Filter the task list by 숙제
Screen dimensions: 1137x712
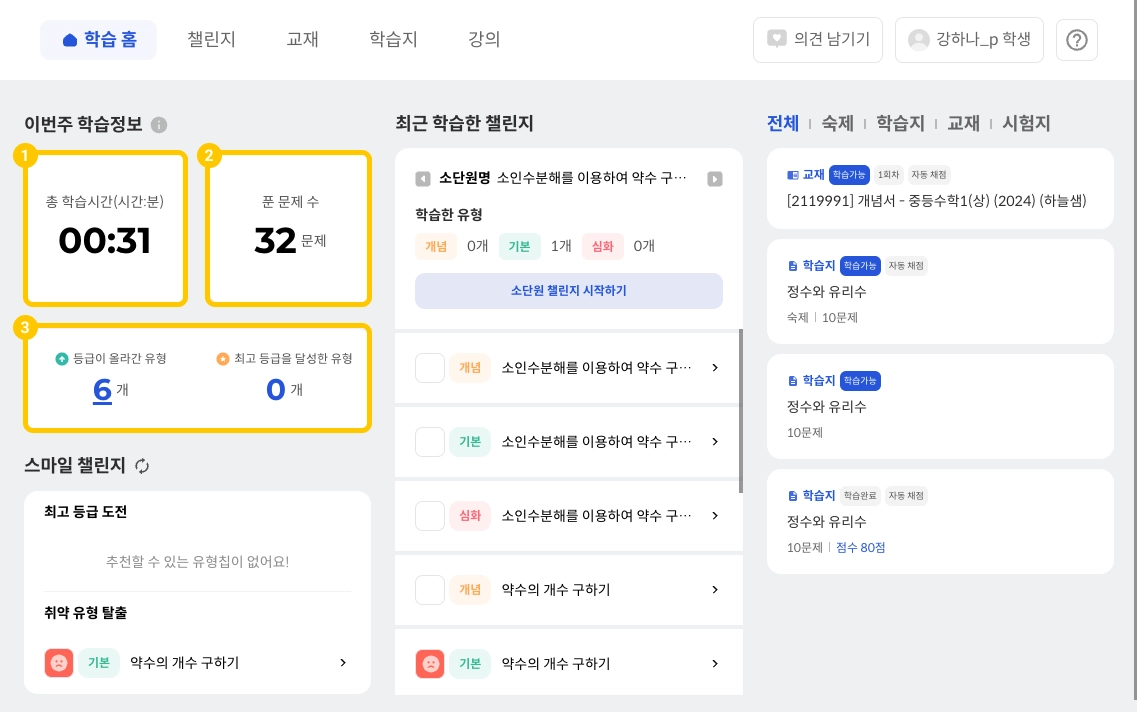(837, 124)
